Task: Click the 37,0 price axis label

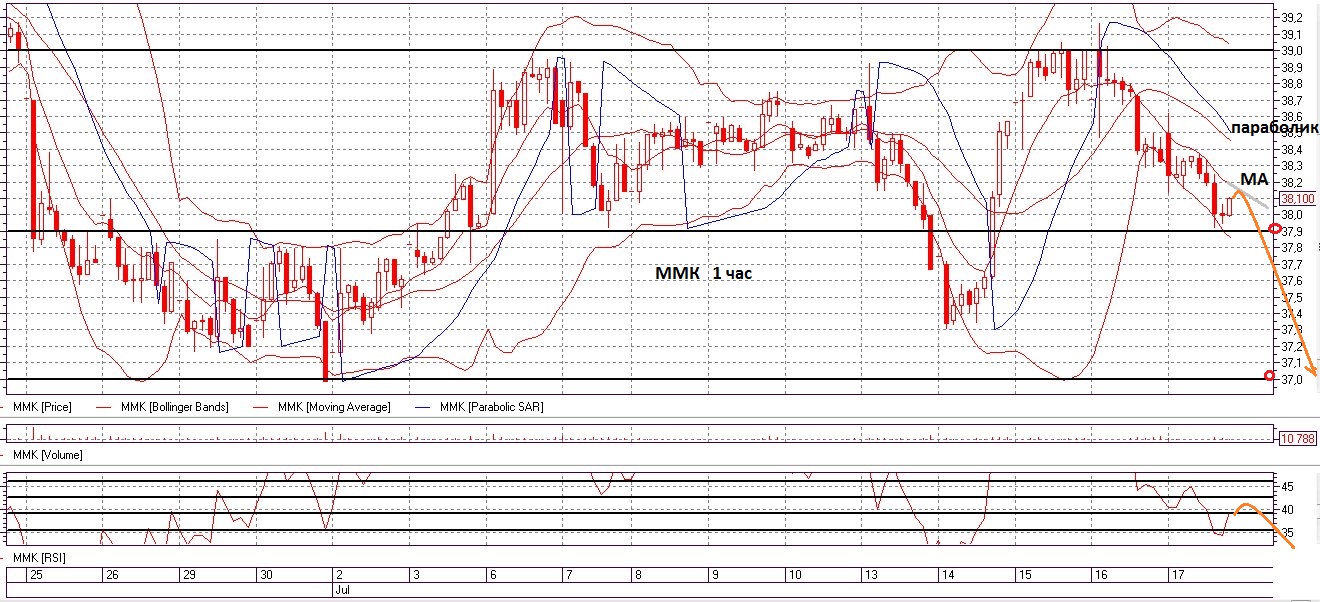Action: click(x=1292, y=379)
